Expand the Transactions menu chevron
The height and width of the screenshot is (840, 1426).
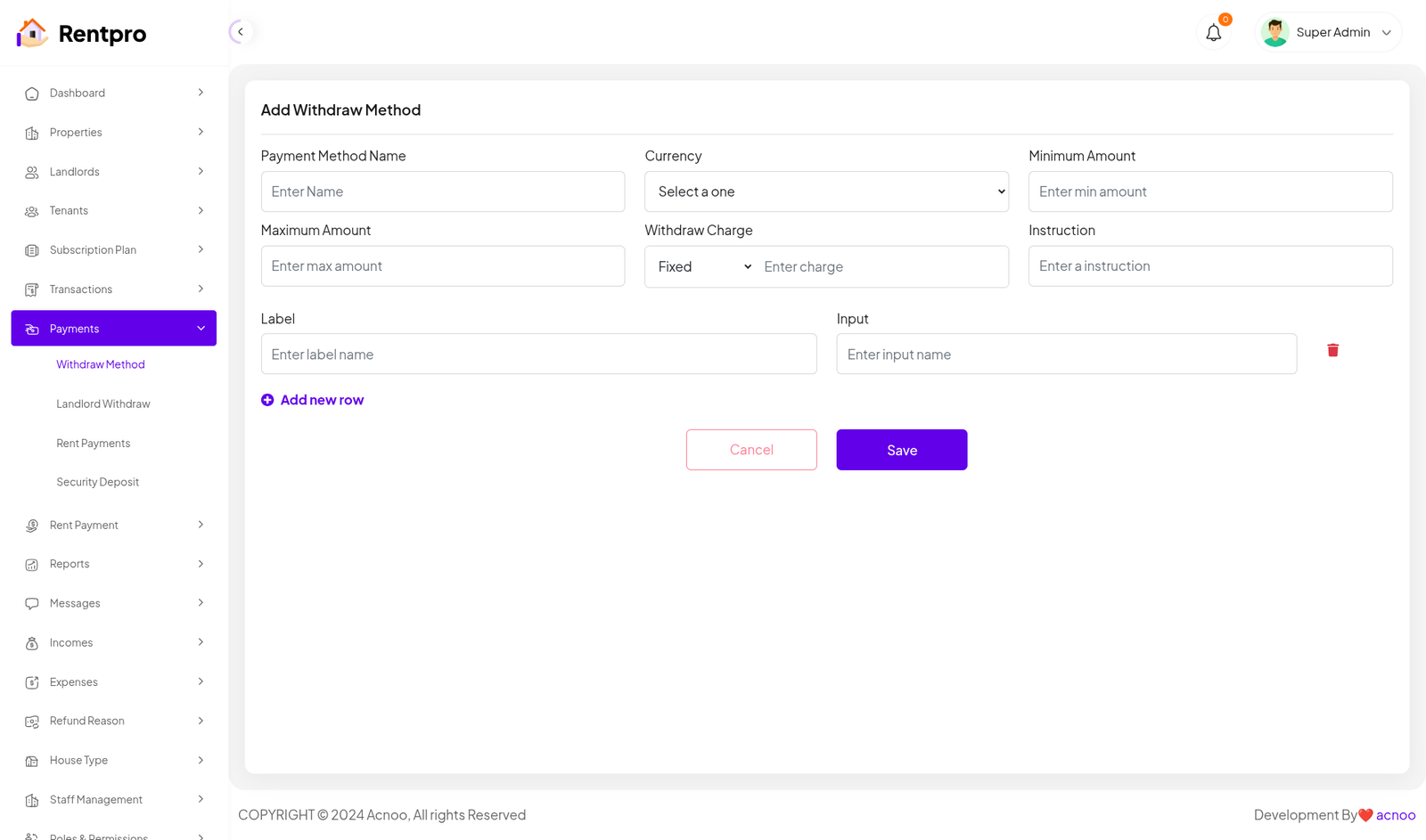click(201, 289)
